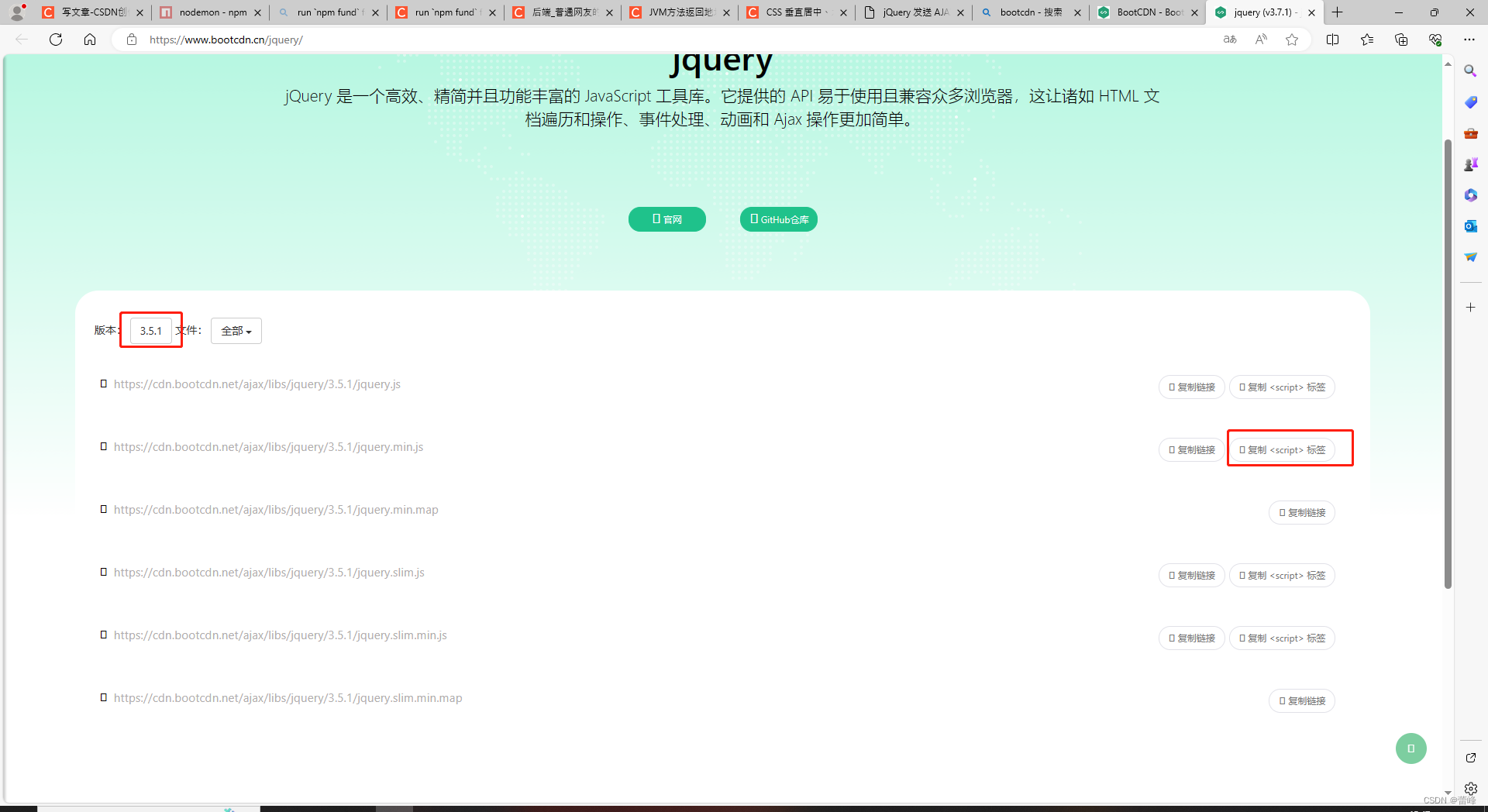Copy script tag for jquery.js
Viewport: 1488px width, 812px height.
click(x=1282, y=387)
